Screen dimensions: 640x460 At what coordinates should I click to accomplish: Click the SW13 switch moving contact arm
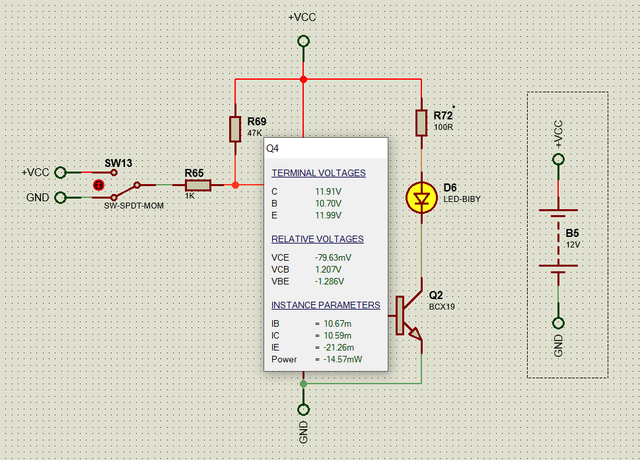(x=126, y=191)
